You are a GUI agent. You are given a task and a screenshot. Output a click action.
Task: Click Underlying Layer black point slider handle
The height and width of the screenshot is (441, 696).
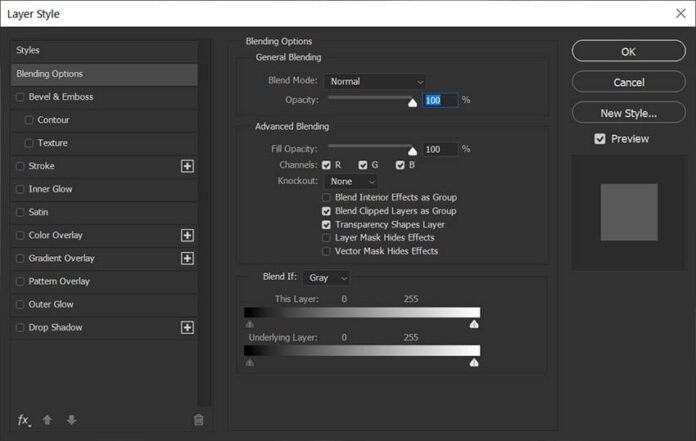point(249,363)
